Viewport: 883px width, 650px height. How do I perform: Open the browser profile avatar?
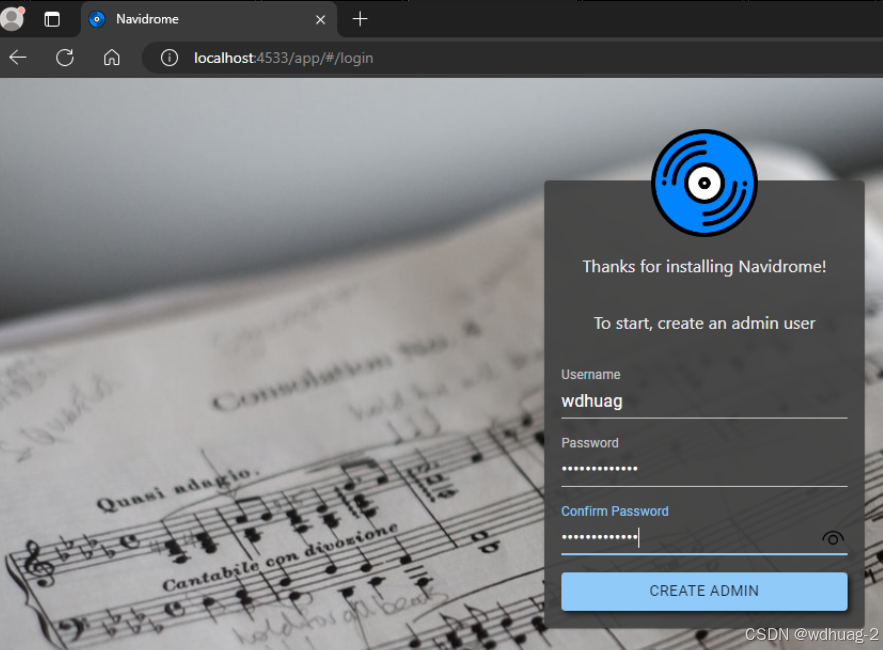[x=12, y=18]
